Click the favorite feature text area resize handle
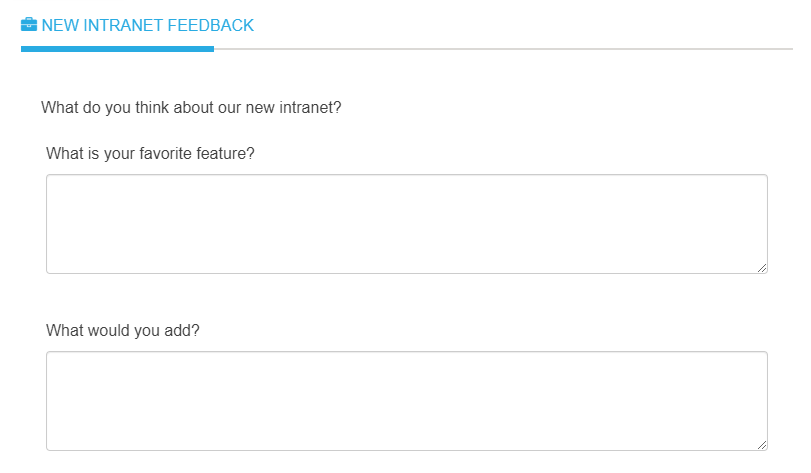The height and width of the screenshot is (473, 811). click(x=762, y=268)
